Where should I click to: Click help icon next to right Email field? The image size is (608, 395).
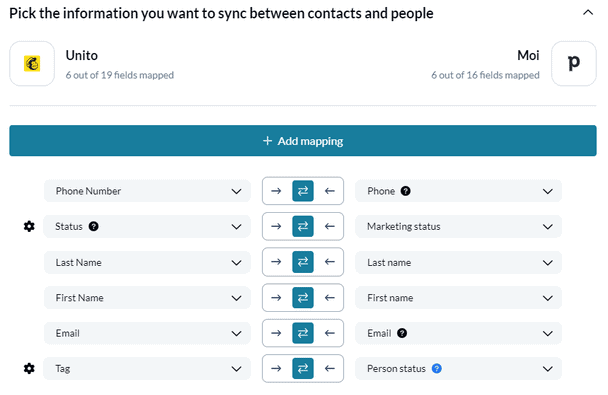click(x=402, y=333)
